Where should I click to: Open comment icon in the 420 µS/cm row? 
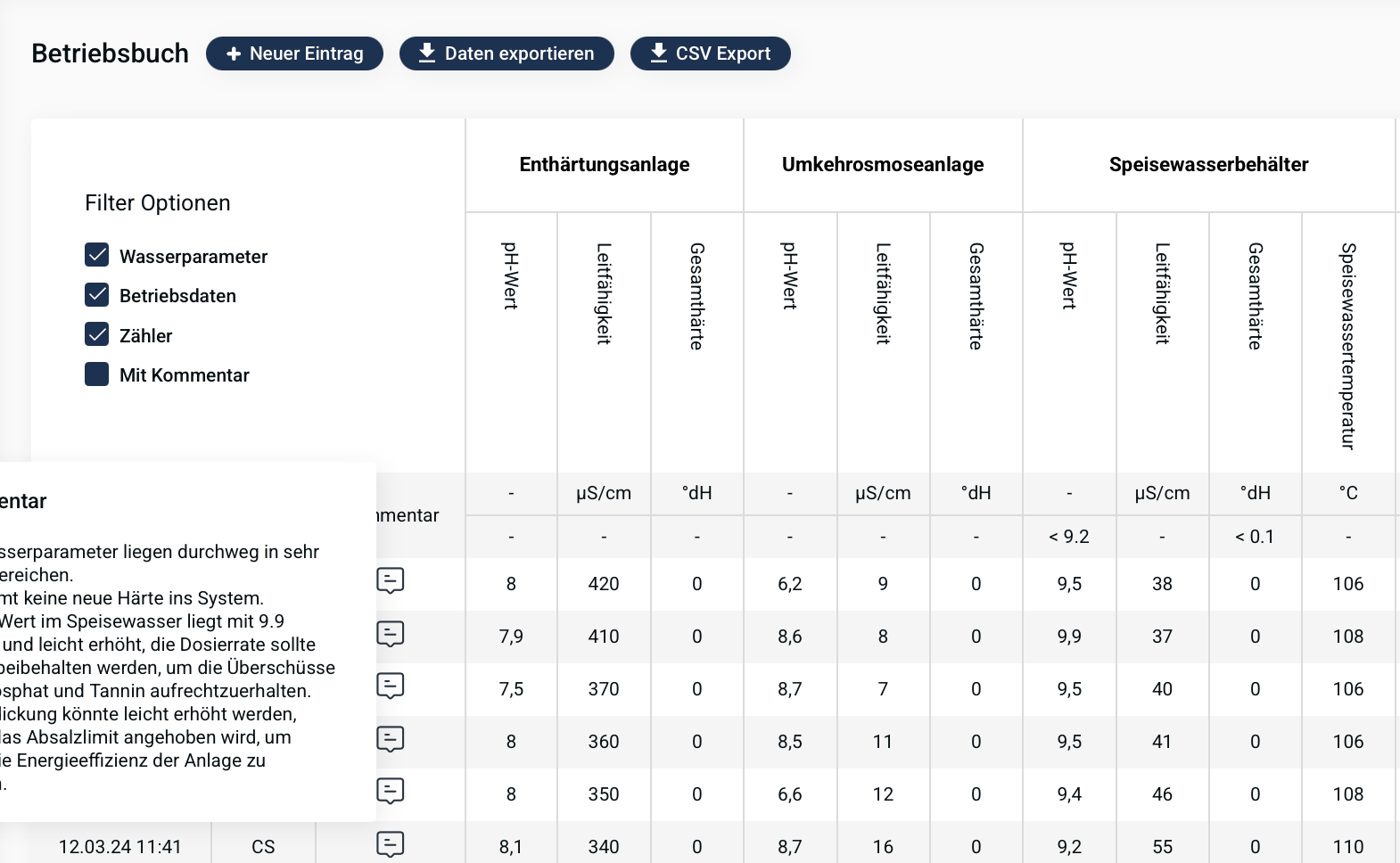click(390, 580)
